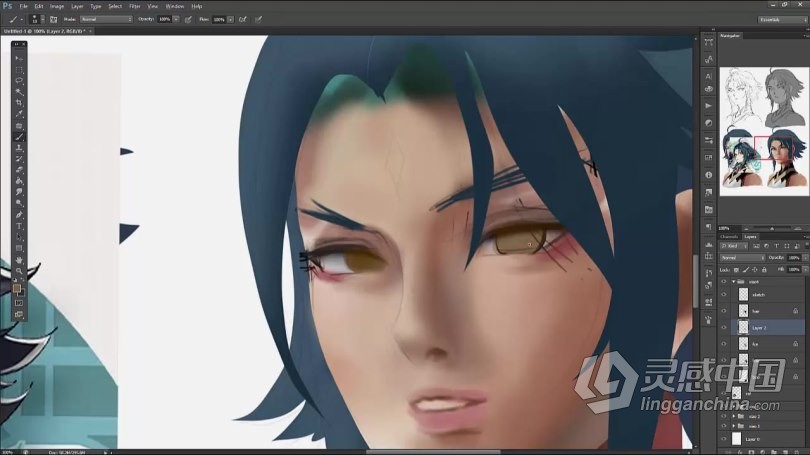Viewport: 810px width, 455px height.
Task: Select the Hand tool
Action: [x=19, y=260]
